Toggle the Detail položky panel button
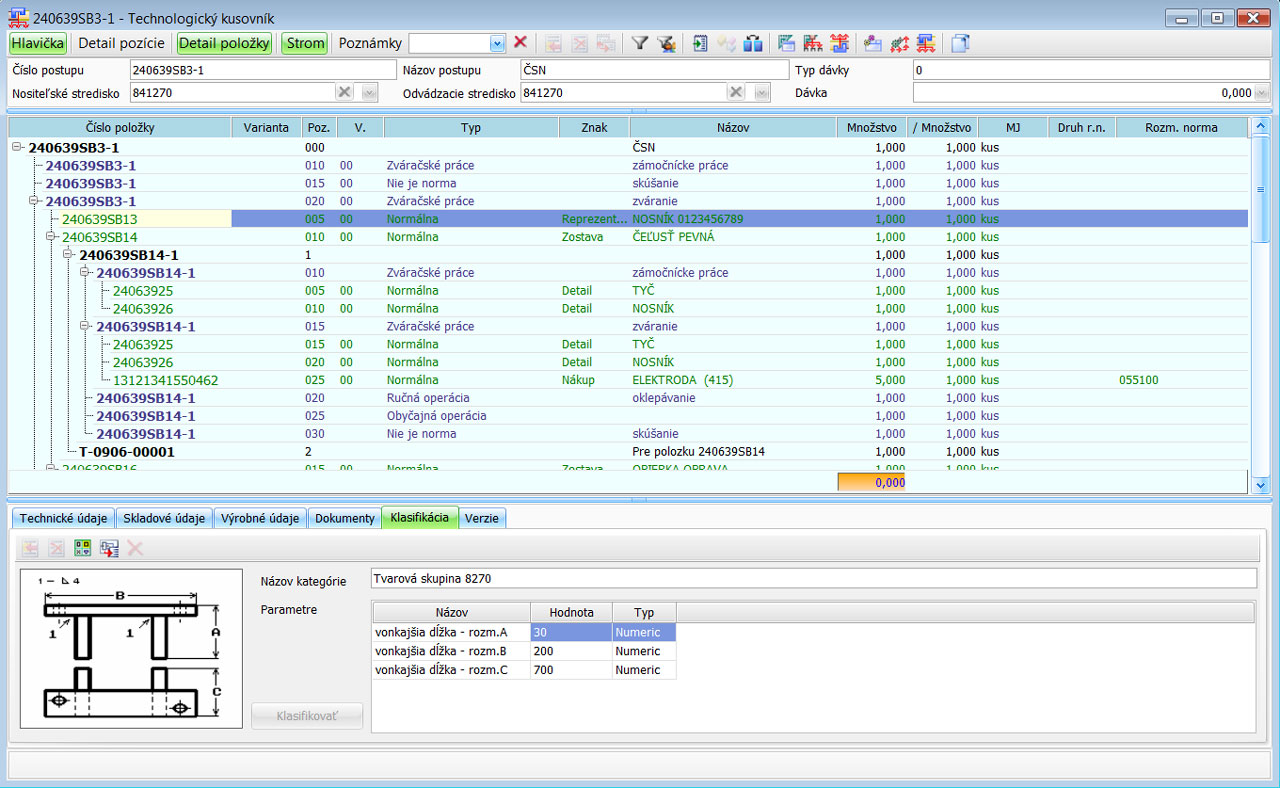This screenshot has width=1280, height=788. click(224, 43)
